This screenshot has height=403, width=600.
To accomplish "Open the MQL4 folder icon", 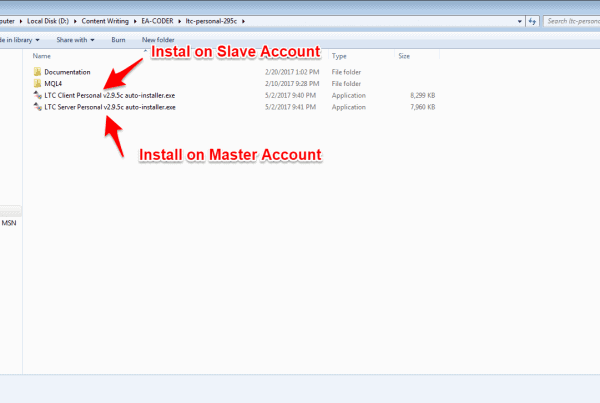I will [37, 83].
